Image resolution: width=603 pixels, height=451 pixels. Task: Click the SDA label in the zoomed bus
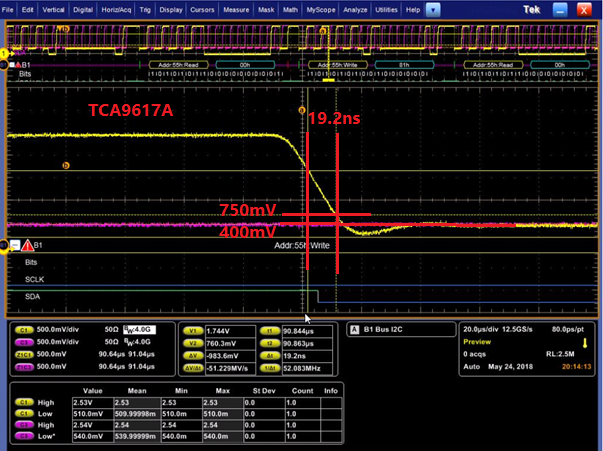[32, 296]
